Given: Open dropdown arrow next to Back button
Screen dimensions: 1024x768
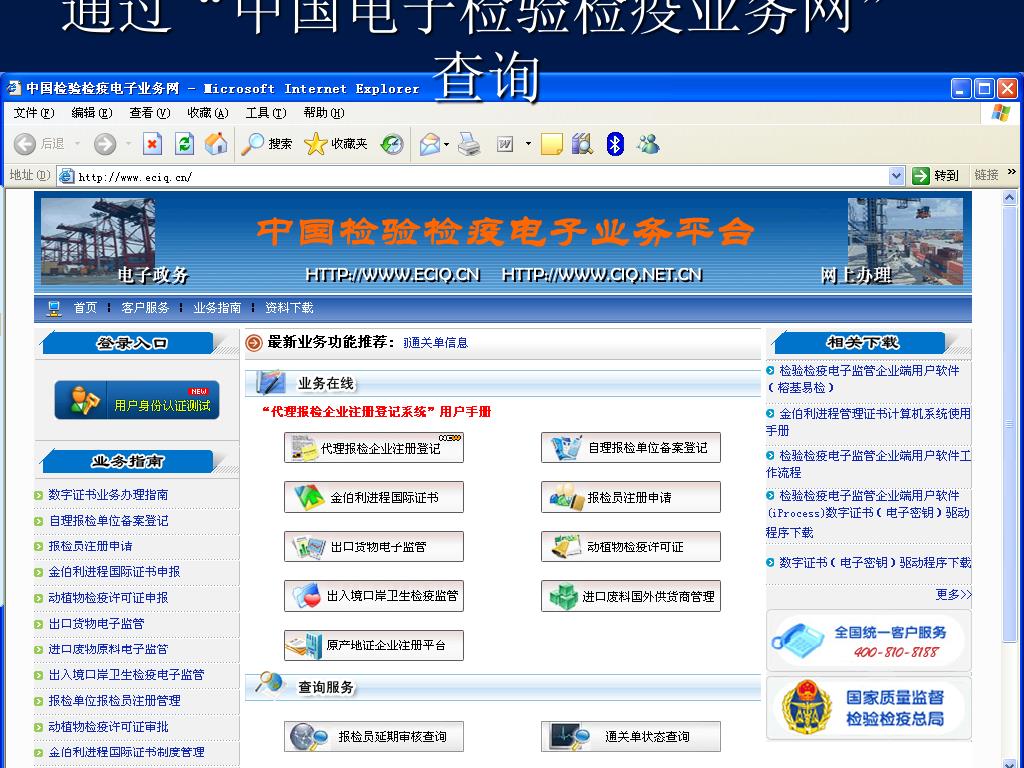Looking at the screenshot, I should tap(77, 144).
